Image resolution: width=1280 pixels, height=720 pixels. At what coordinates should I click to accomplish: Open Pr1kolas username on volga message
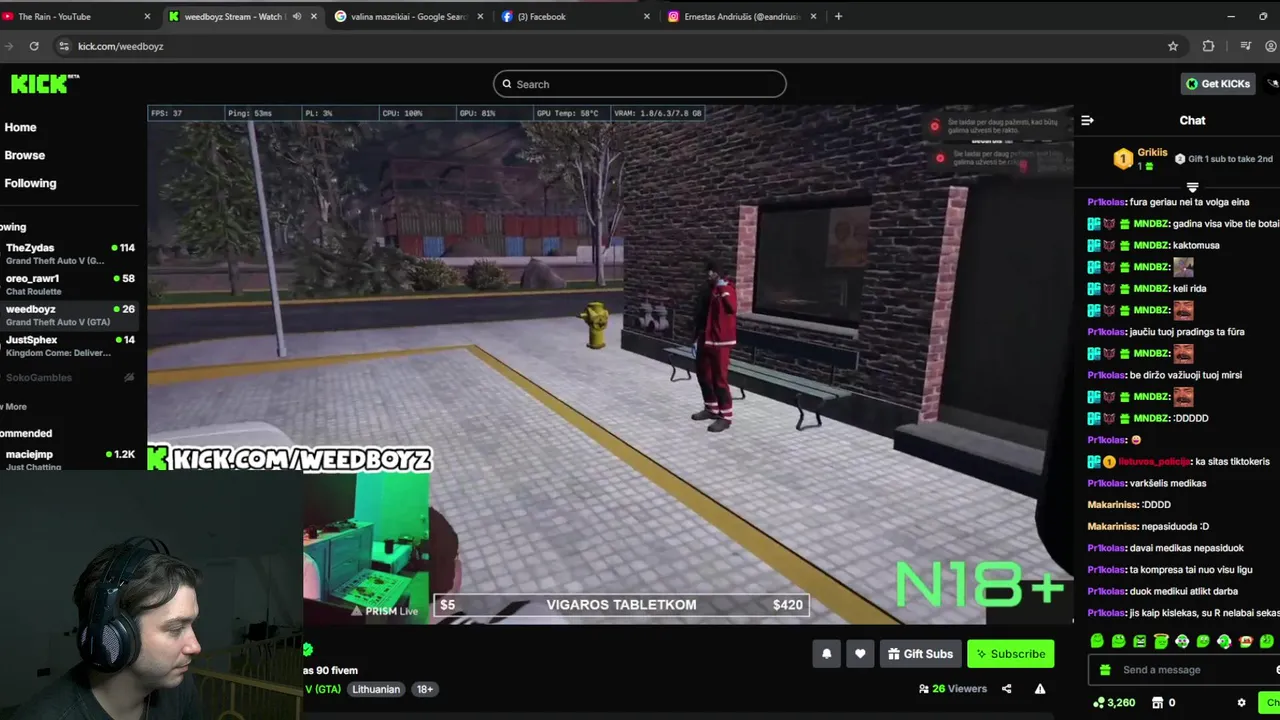(1106, 202)
